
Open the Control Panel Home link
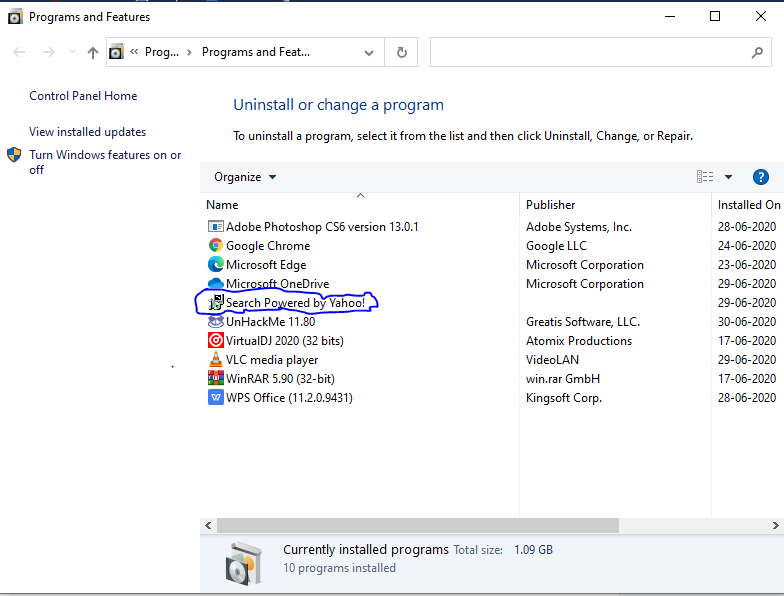(x=83, y=96)
